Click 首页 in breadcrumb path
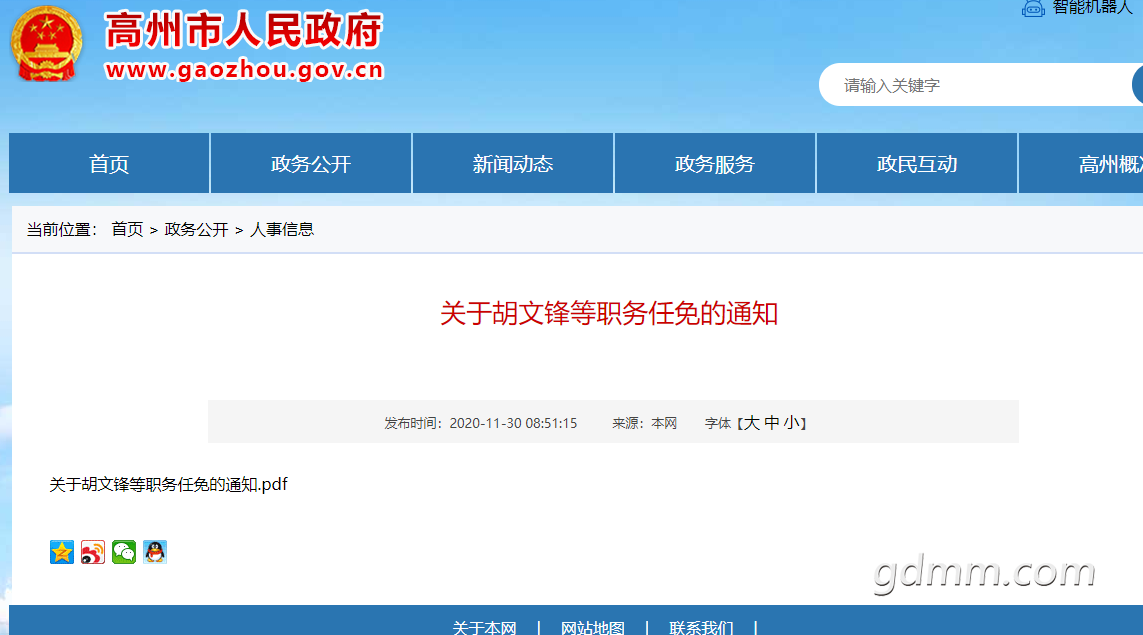 [127, 230]
